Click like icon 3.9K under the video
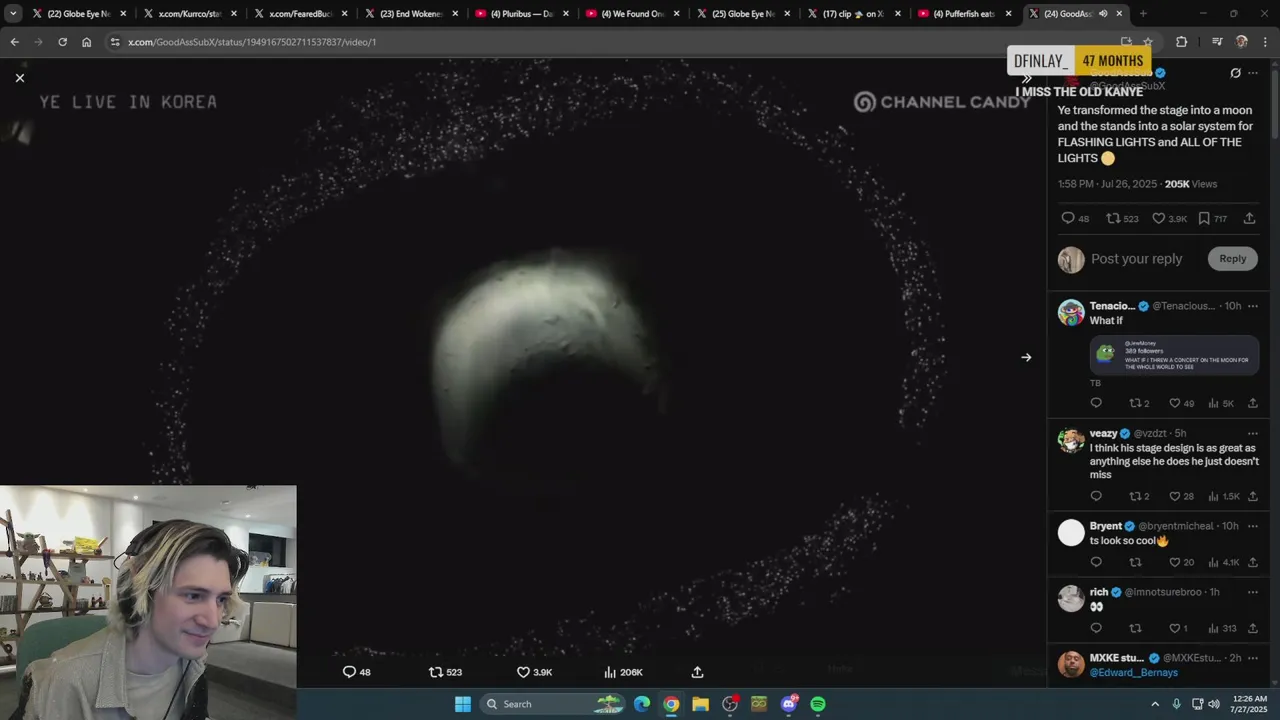This screenshot has height=720, width=1280. tap(534, 672)
